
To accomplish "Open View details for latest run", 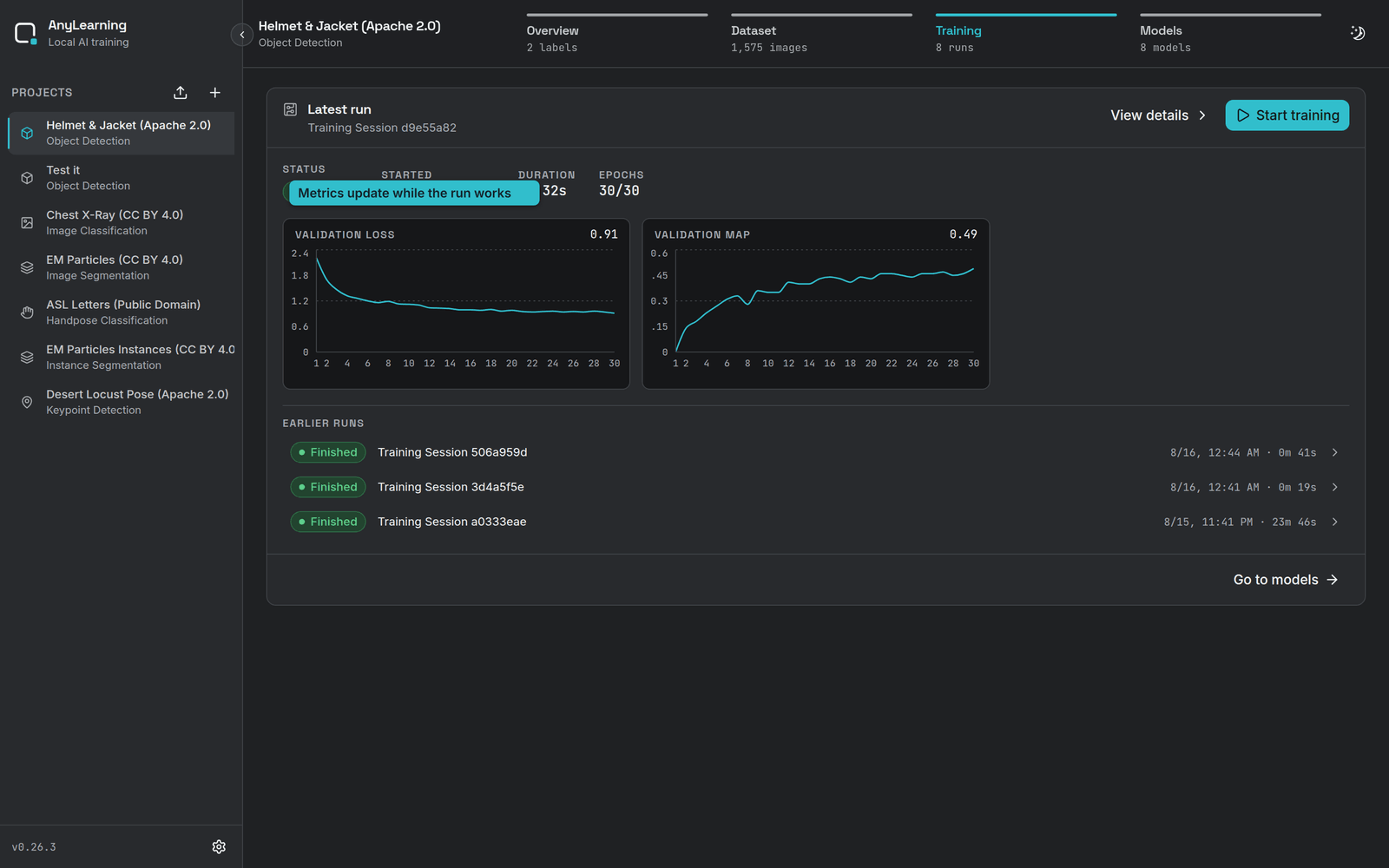I will click(x=1159, y=115).
